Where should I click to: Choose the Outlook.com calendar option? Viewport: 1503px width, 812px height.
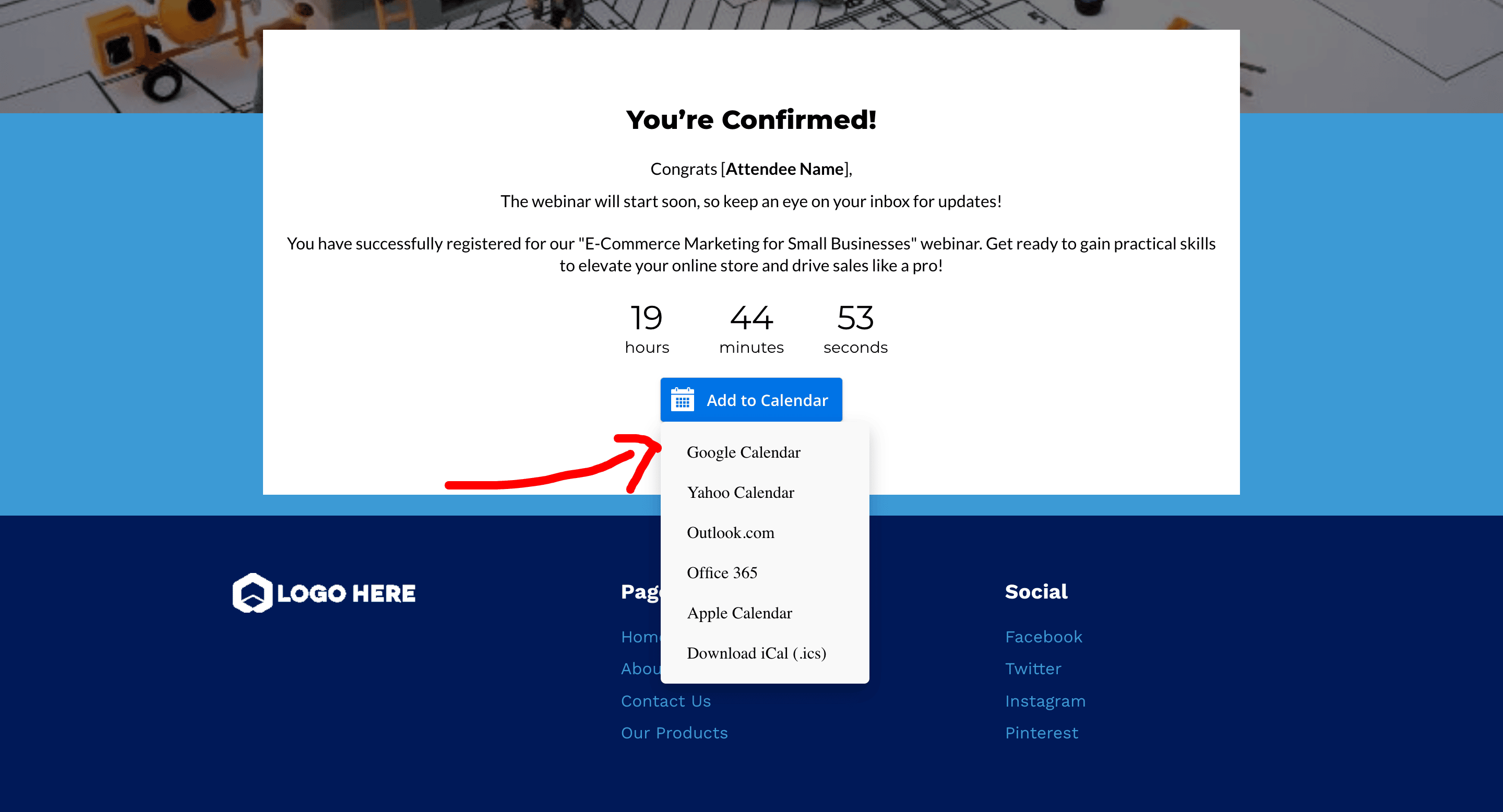click(x=731, y=533)
